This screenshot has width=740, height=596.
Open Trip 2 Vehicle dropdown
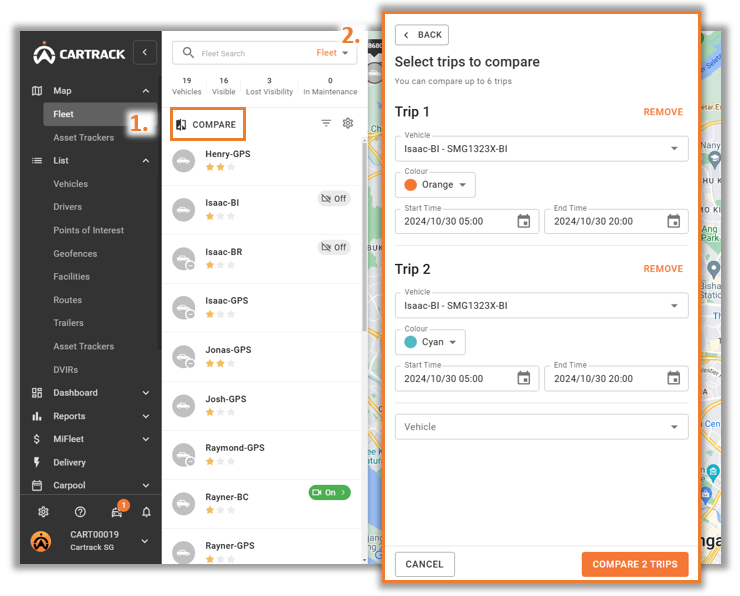[541, 305]
